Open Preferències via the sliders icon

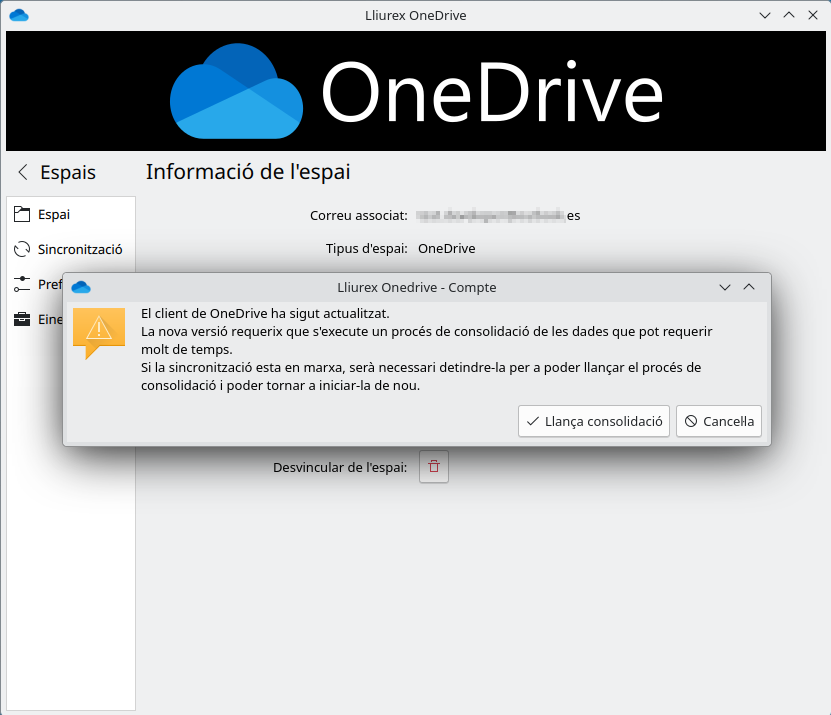tap(22, 284)
